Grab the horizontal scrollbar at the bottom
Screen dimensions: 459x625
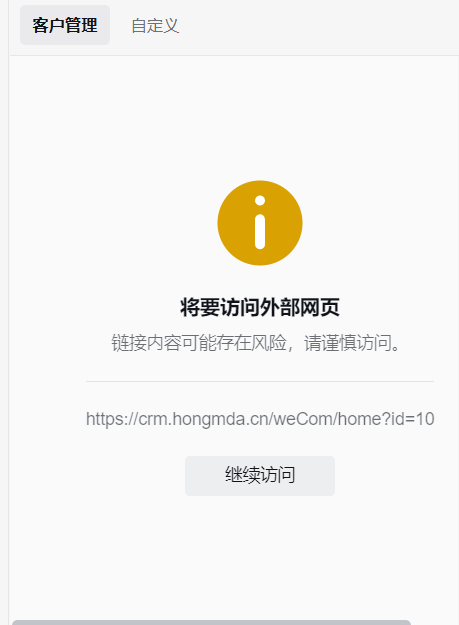point(211,622)
